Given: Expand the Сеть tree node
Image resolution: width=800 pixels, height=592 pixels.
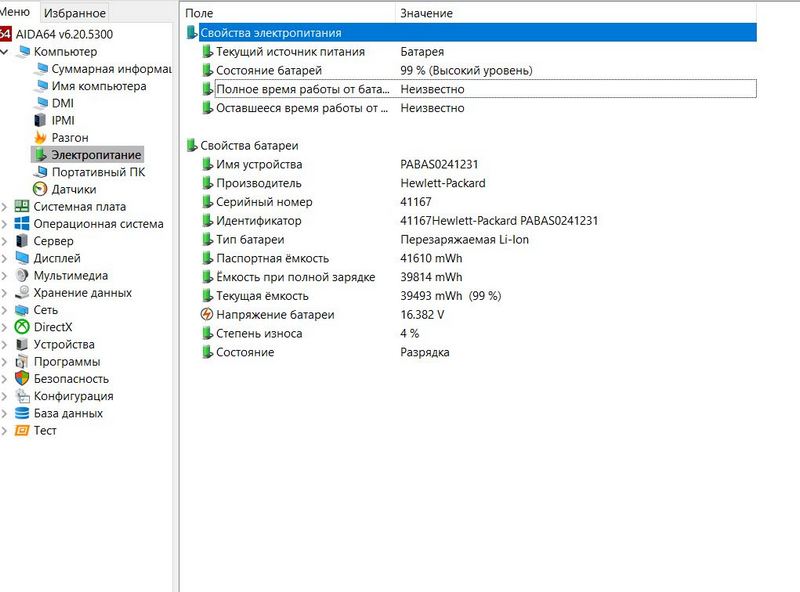Looking at the screenshot, I should 5,310.
